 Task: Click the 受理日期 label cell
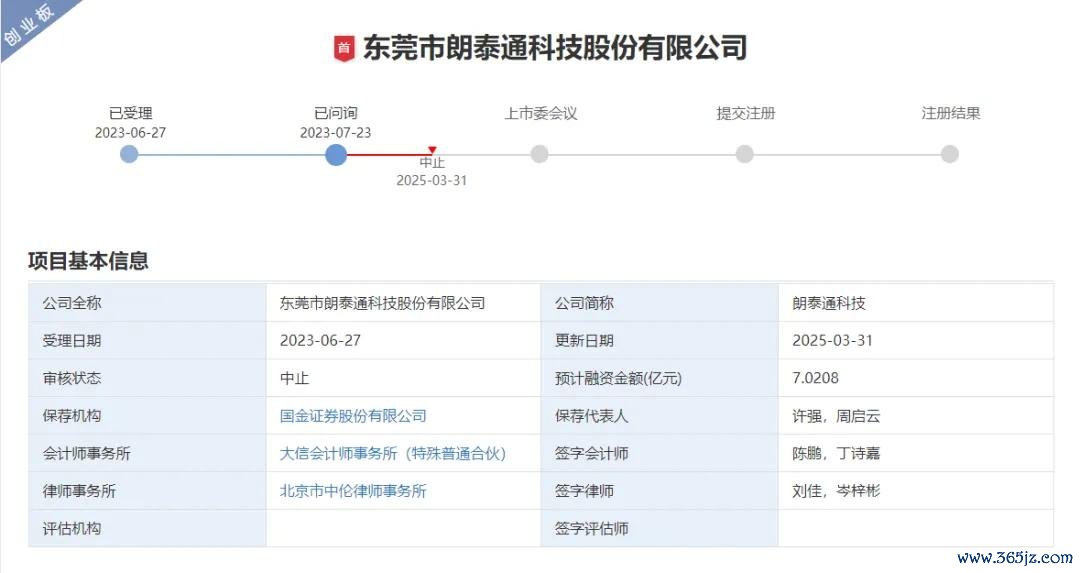[147, 341]
